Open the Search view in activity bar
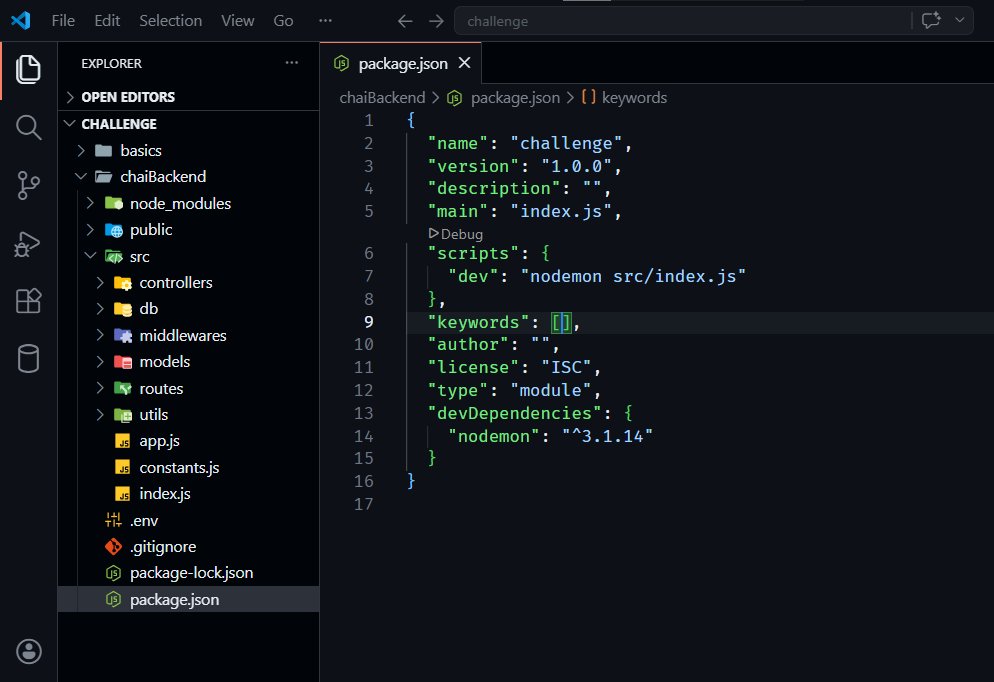This screenshot has height=682, width=994. tap(28, 127)
